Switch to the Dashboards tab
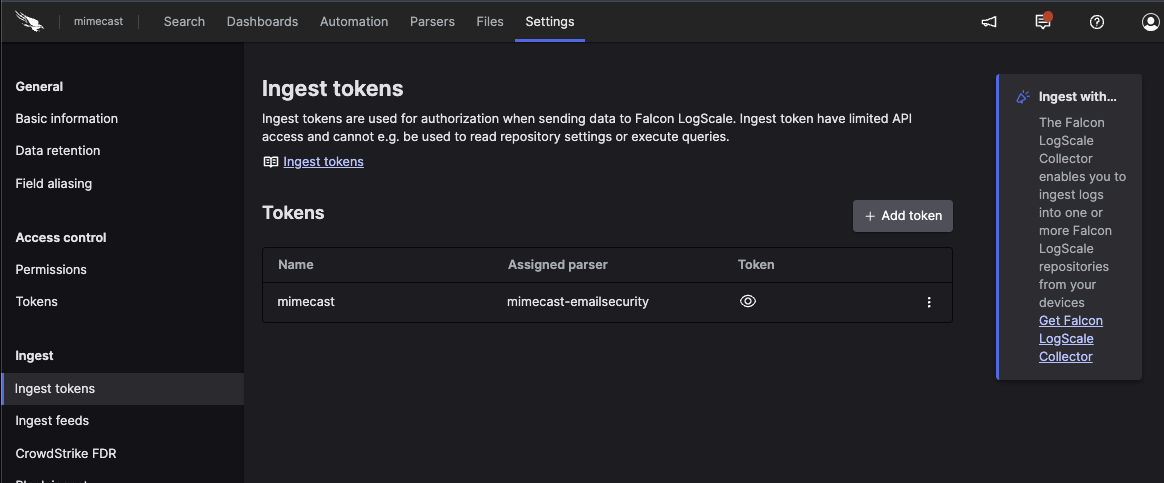Screen dimensions: 1164x483 (262, 22)
